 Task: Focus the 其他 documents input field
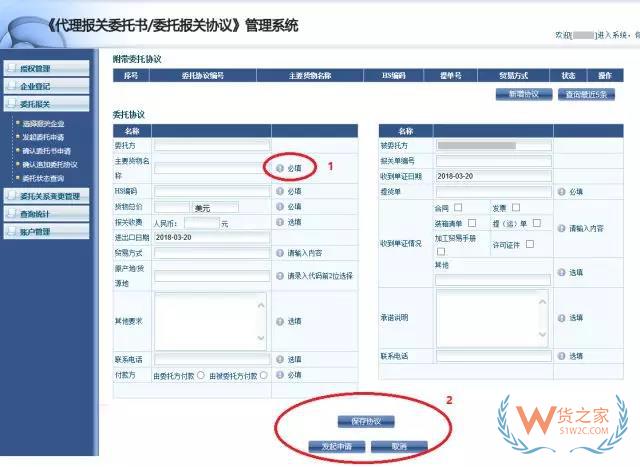(493, 280)
